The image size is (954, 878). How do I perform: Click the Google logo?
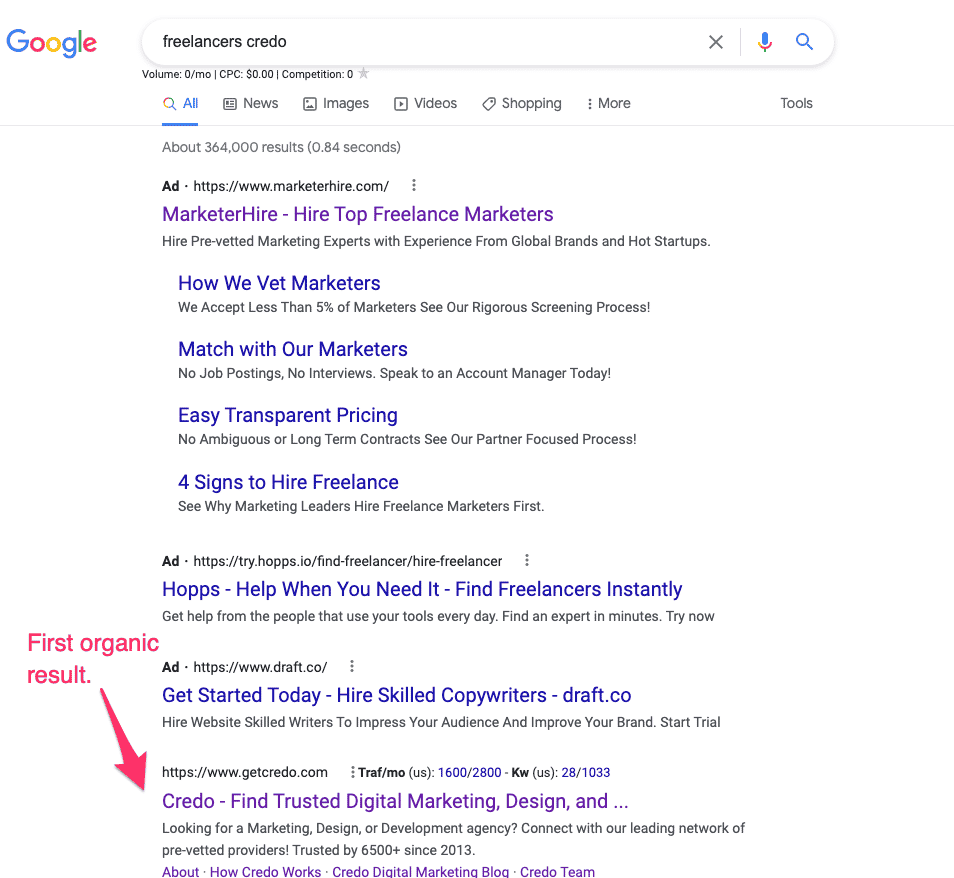[52, 43]
